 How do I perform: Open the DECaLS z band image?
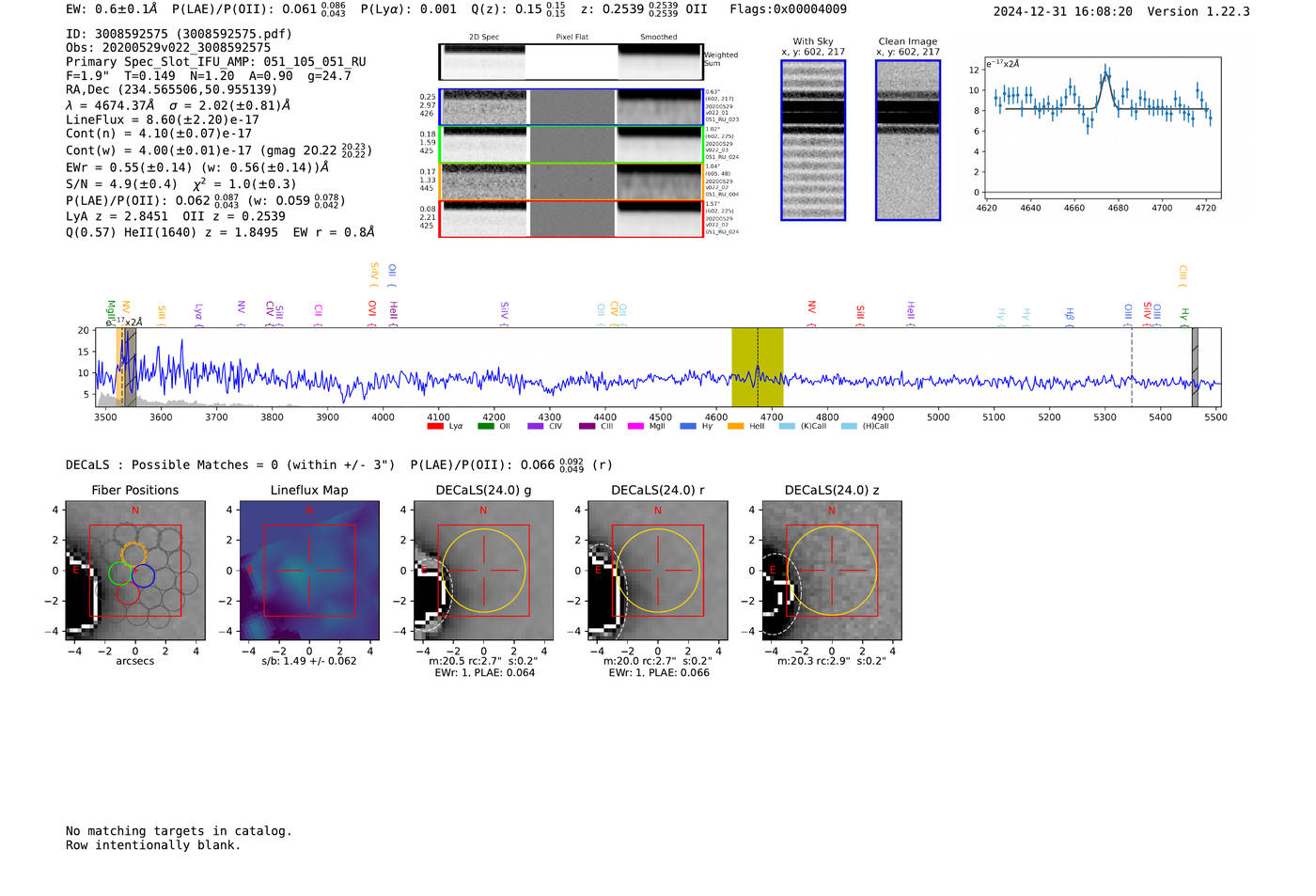831,572
